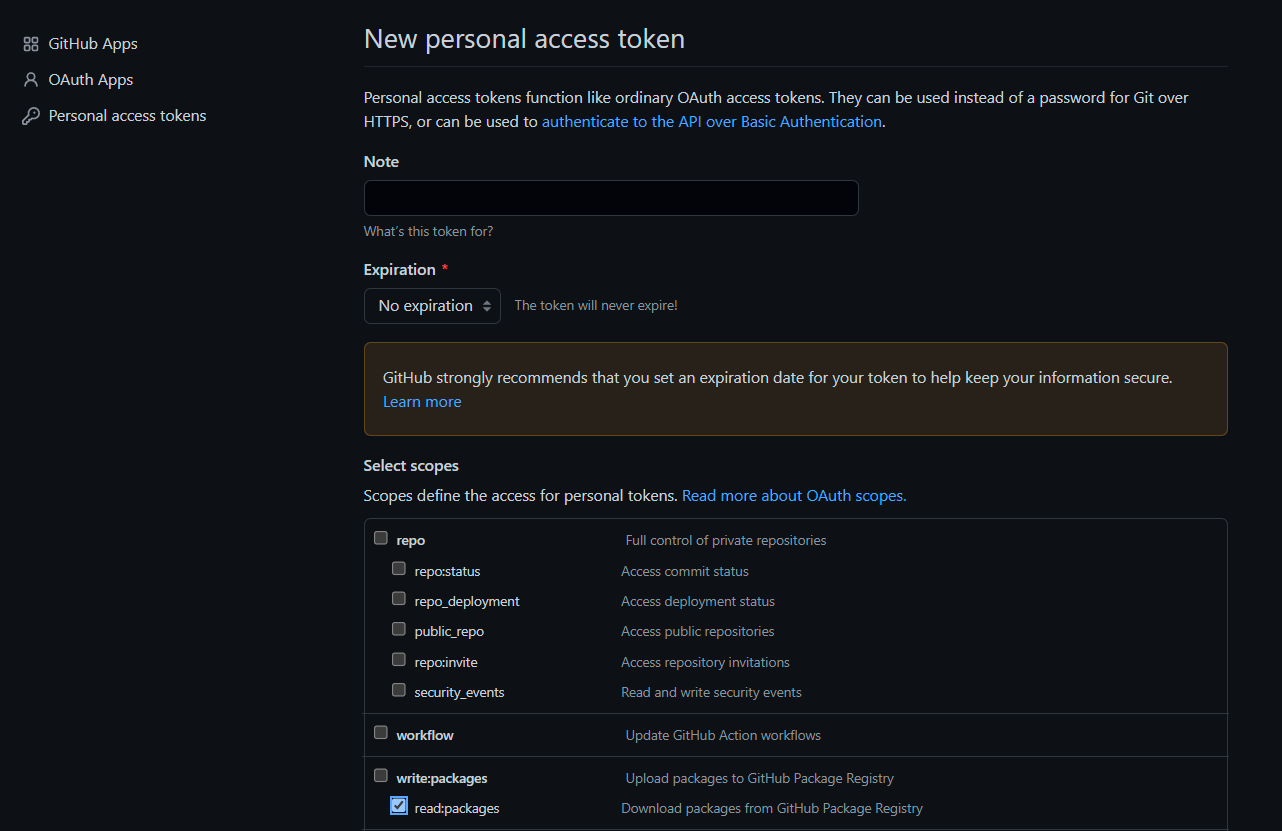
Task: Open Read more about OAuth scopes
Action: click(x=794, y=496)
